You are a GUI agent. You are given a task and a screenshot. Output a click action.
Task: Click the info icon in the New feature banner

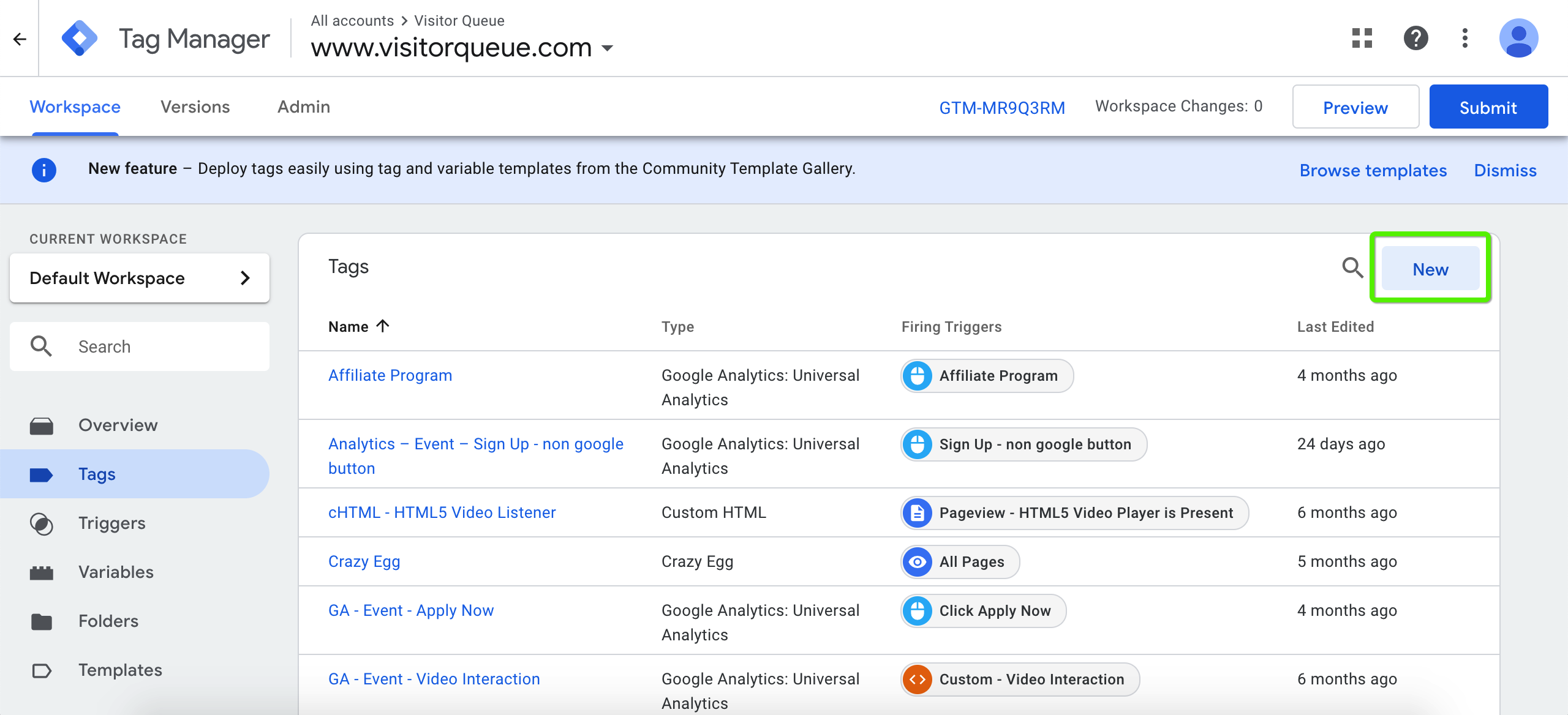click(x=44, y=170)
